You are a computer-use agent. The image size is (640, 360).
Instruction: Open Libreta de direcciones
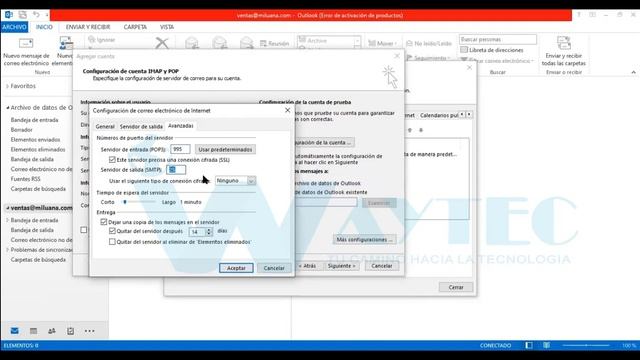(x=492, y=50)
